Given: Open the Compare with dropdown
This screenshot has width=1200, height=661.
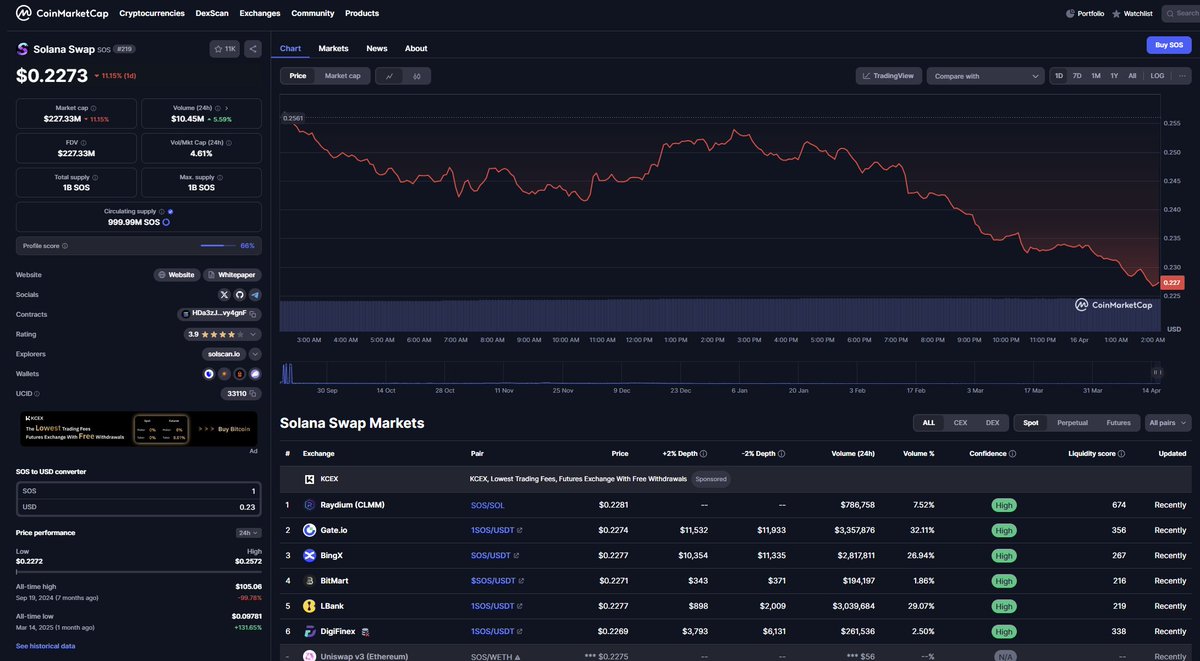Looking at the screenshot, I should [986, 76].
